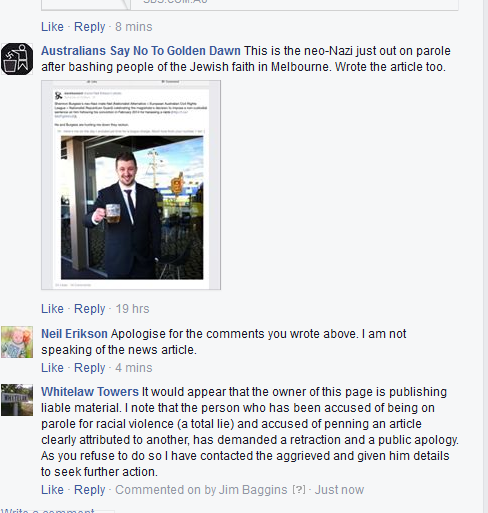The height and width of the screenshot is (513, 488).
Task: Click the 19 hrs timestamp
Action: 132,309
